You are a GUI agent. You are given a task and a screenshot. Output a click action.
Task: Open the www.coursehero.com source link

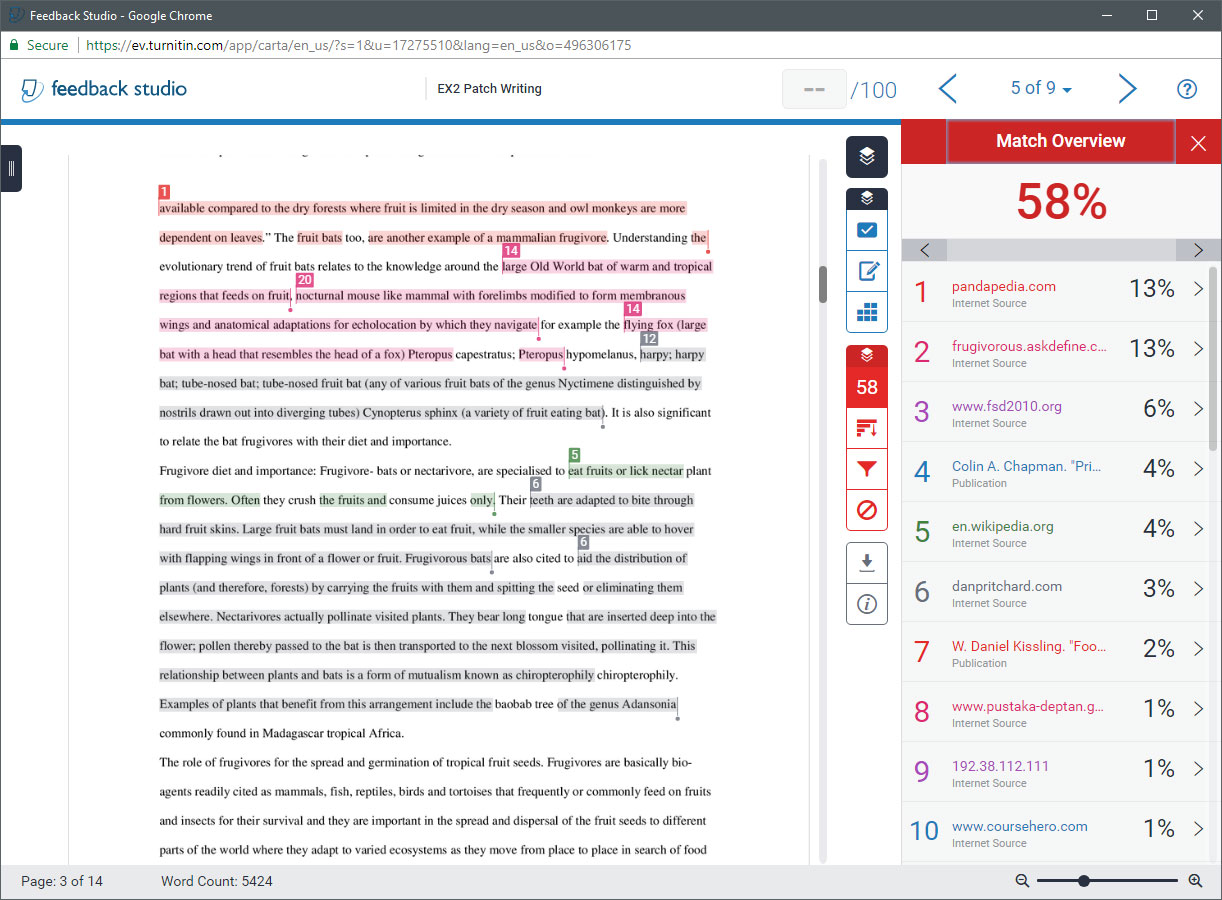pos(1020,826)
